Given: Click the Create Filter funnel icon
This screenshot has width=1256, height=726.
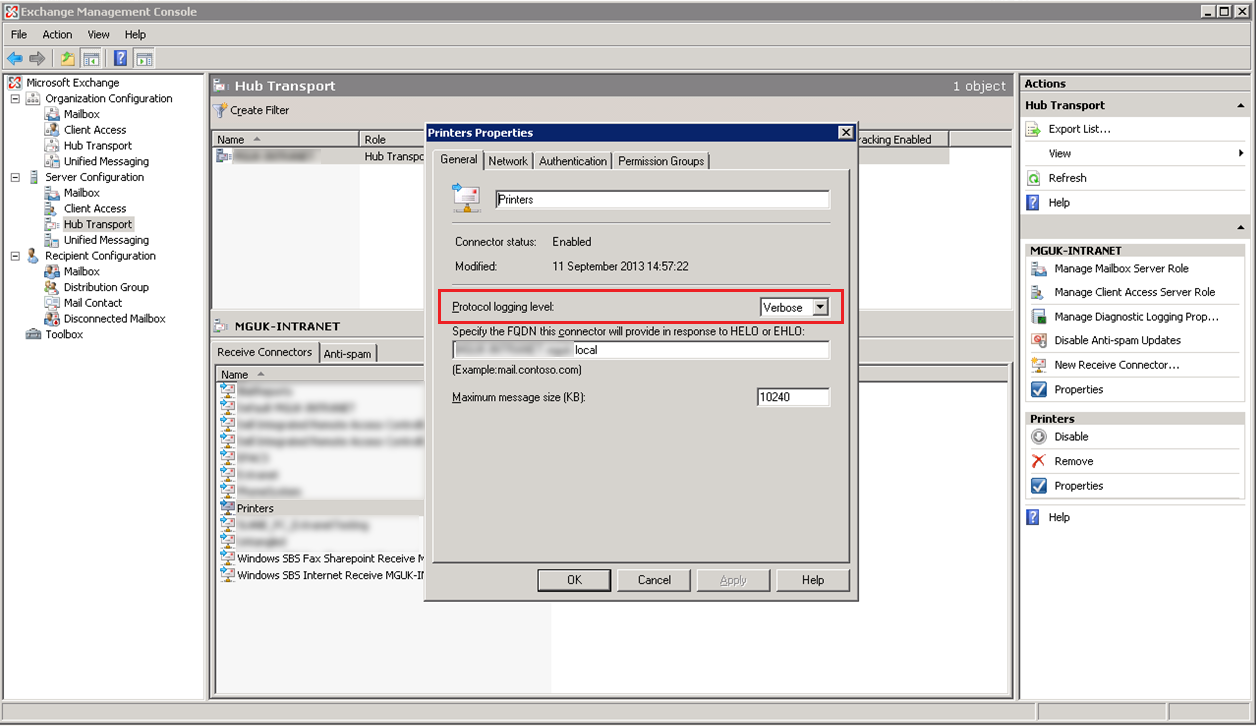Looking at the screenshot, I should pyautogui.click(x=220, y=110).
